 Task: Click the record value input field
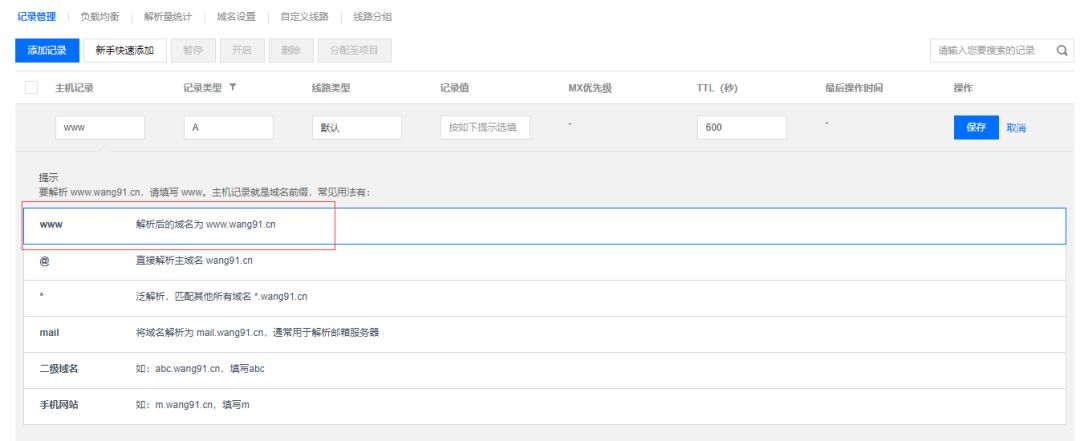[486, 127]
